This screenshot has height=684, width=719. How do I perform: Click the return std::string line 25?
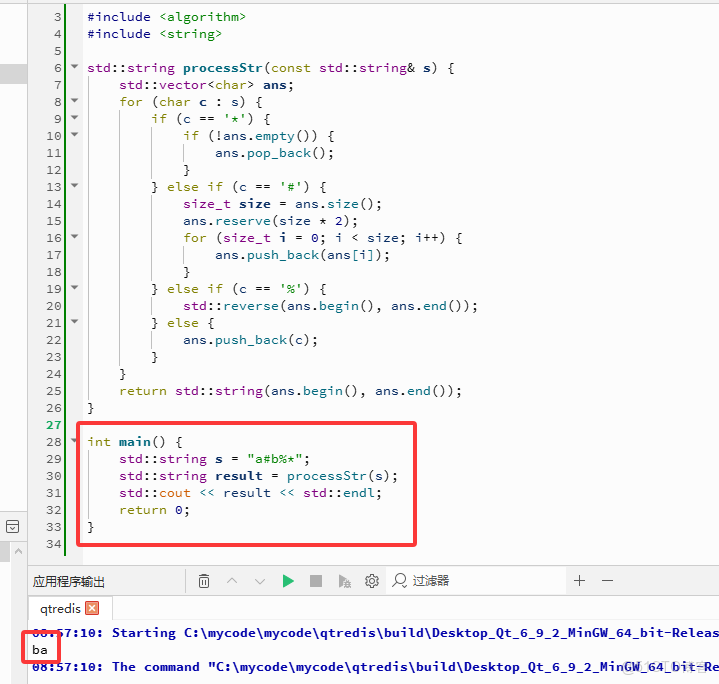point(290,391)
